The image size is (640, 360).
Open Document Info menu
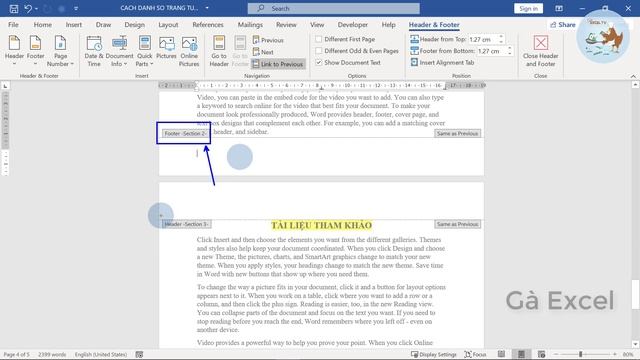[119, 51]
